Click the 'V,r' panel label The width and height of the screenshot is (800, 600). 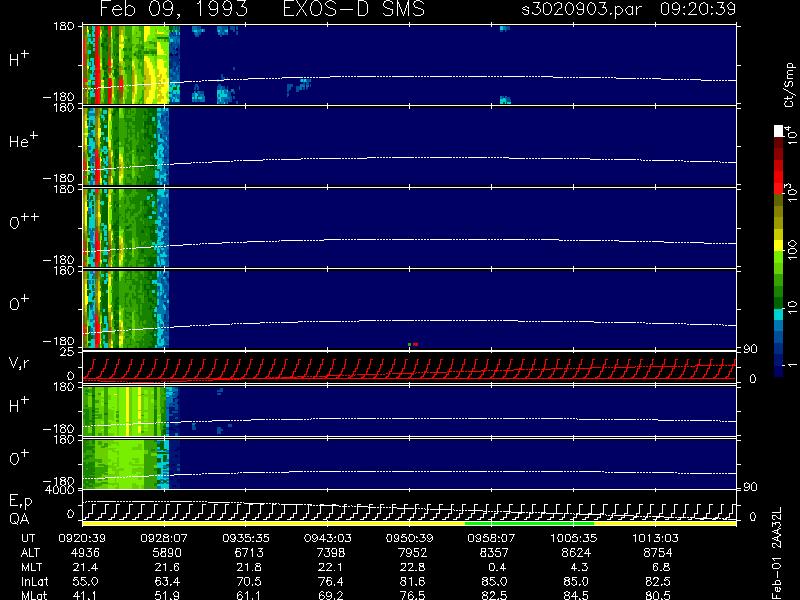tap(19, 363)
